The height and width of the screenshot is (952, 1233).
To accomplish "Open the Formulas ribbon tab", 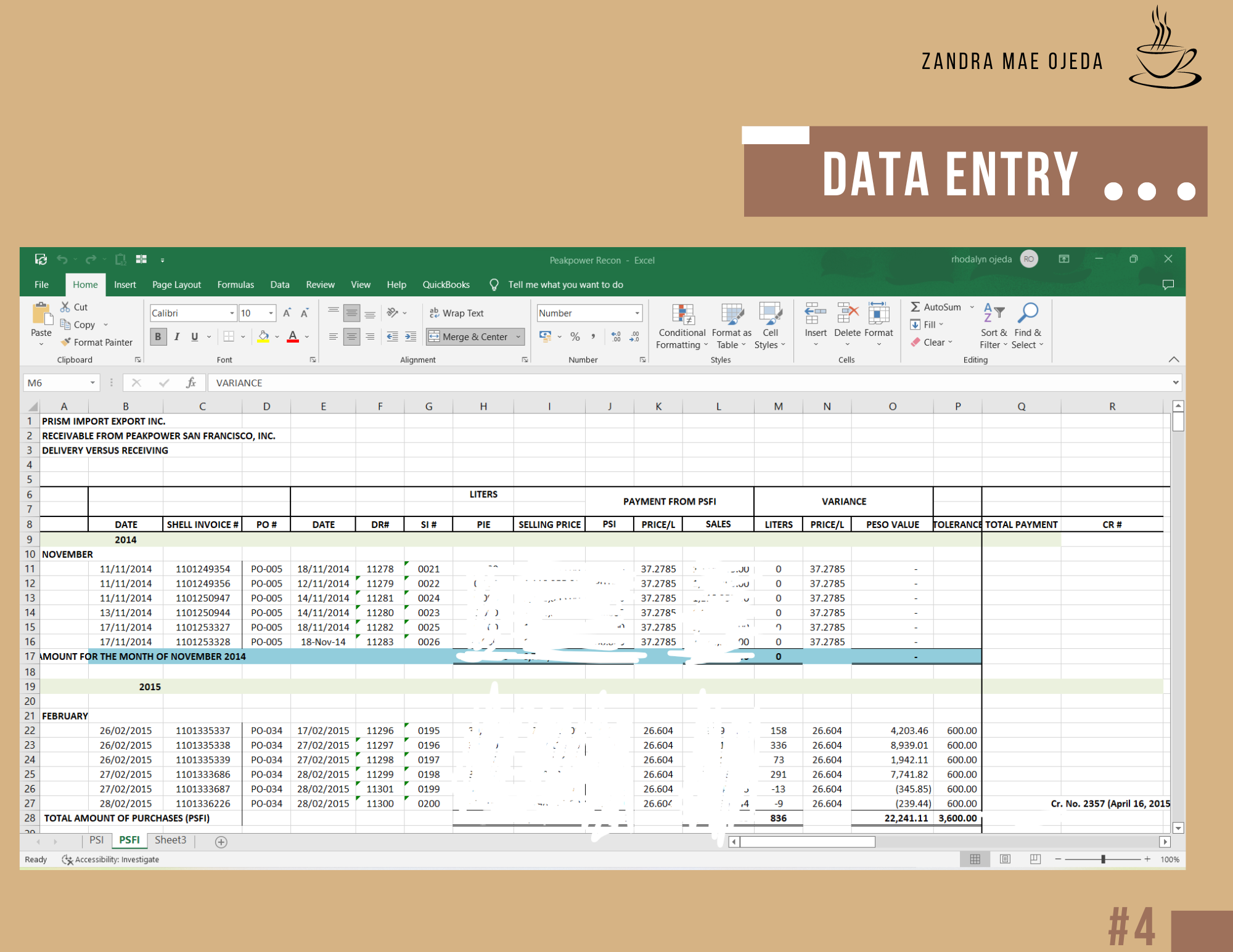I will 235,285.
